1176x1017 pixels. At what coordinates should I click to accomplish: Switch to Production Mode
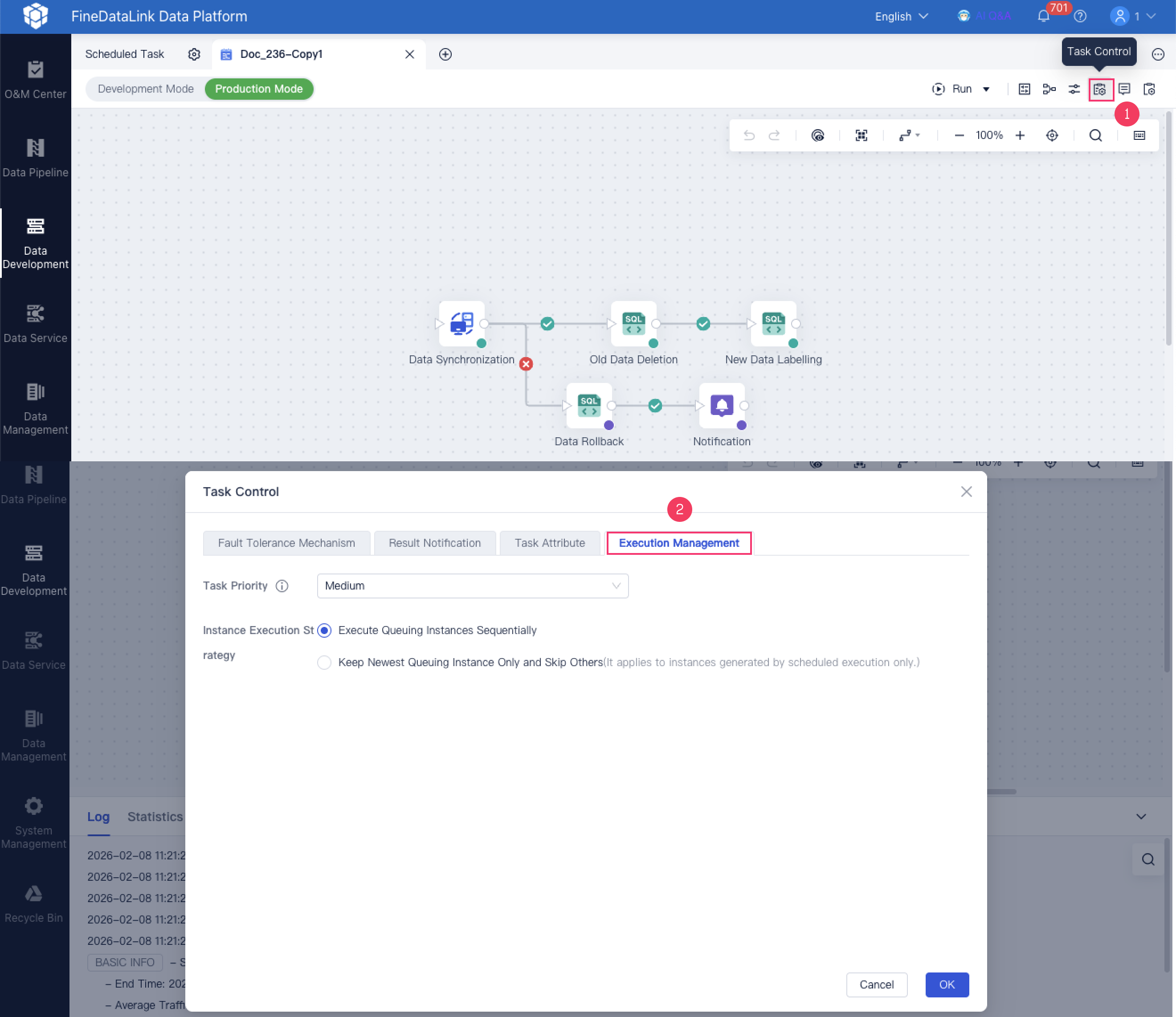coord(259,89)
